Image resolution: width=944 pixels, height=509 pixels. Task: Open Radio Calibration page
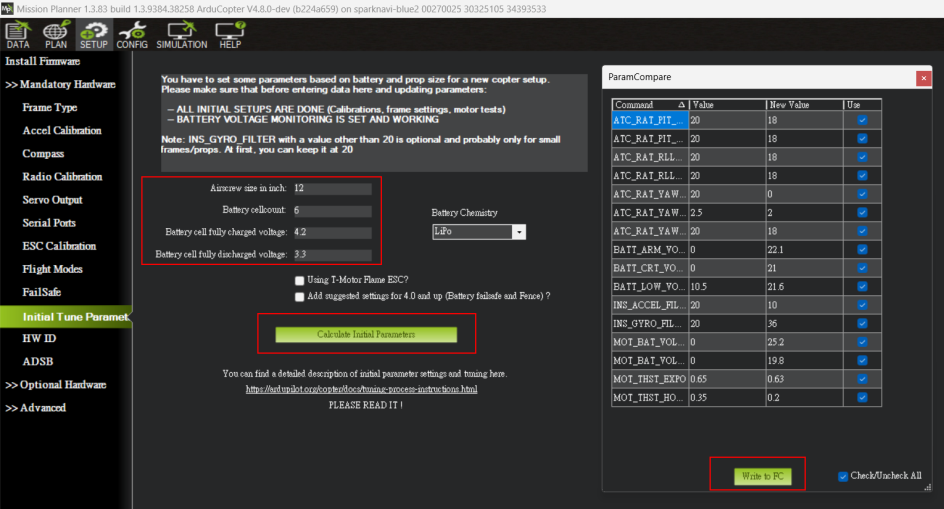[62, 176]
